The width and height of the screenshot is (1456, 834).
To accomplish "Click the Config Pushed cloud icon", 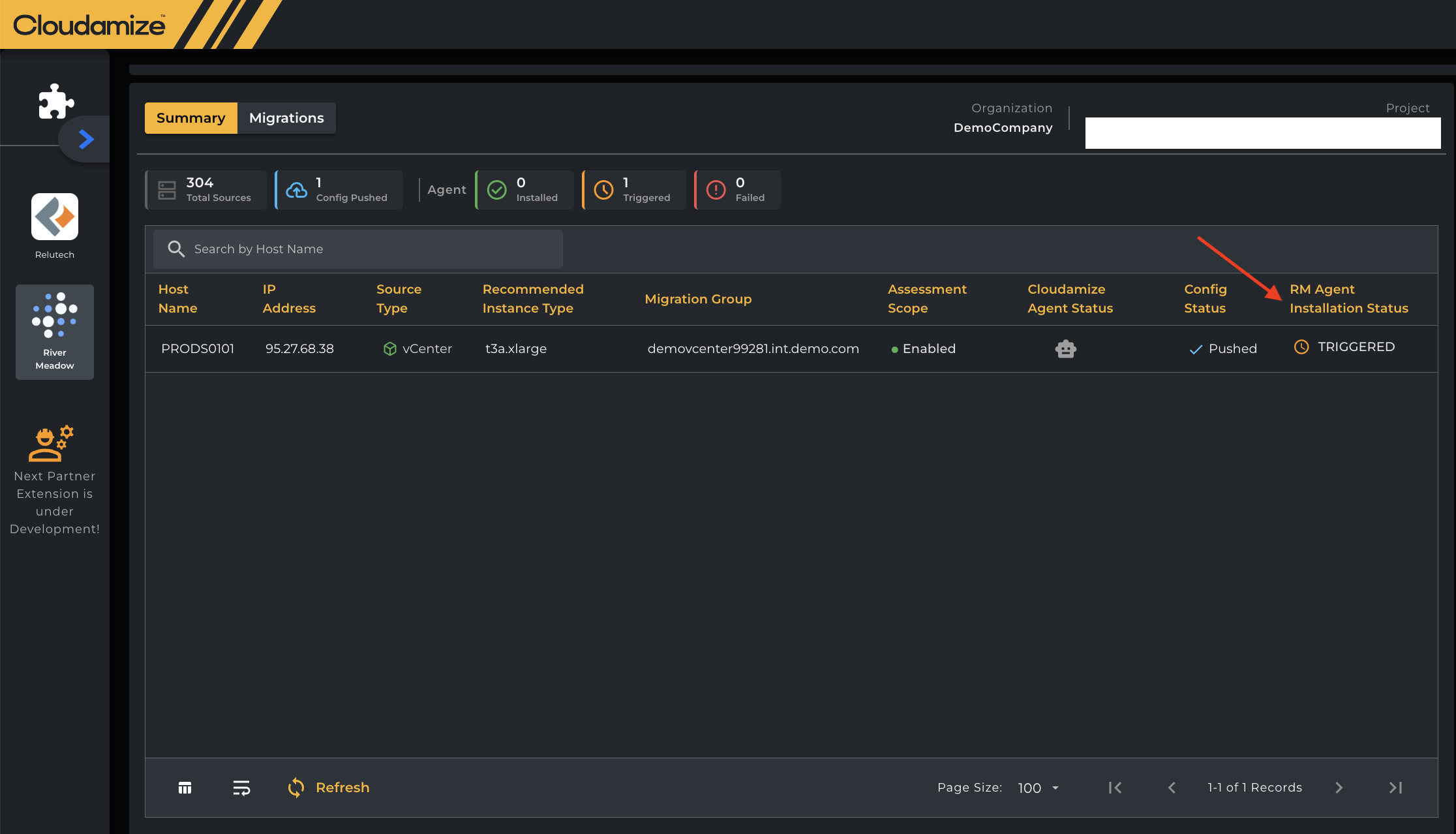I will click(x=297, y=190).
